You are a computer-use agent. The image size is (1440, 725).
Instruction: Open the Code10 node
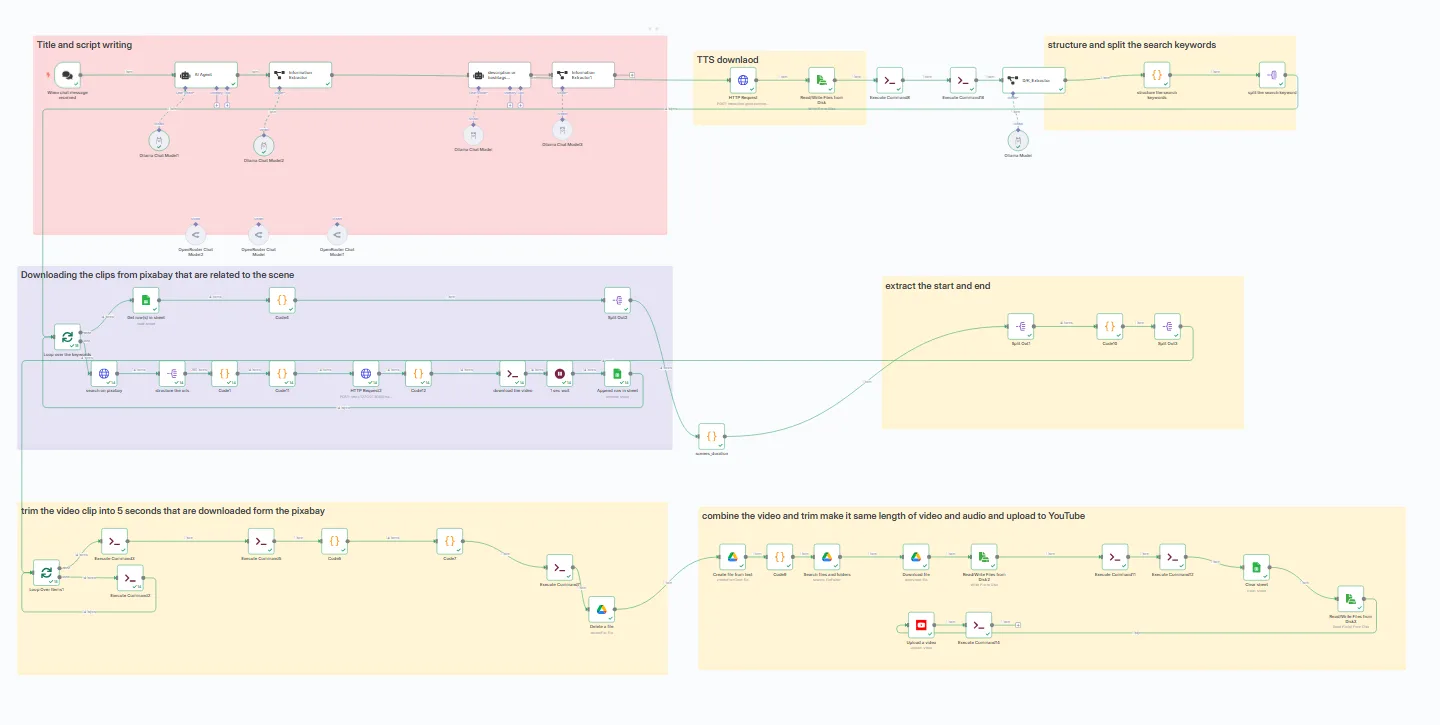click(1110, 326)
